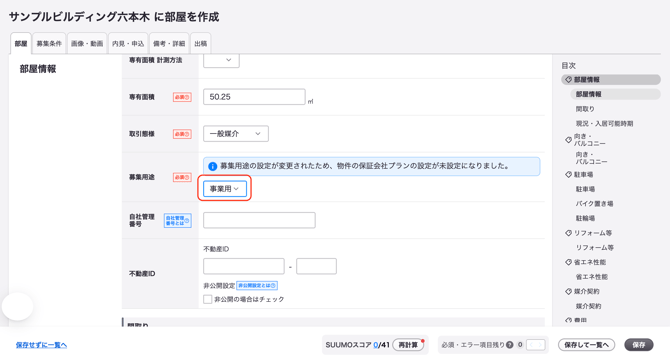
Task: Jump to バイク置き場 in the 目次
Action: 594,204
